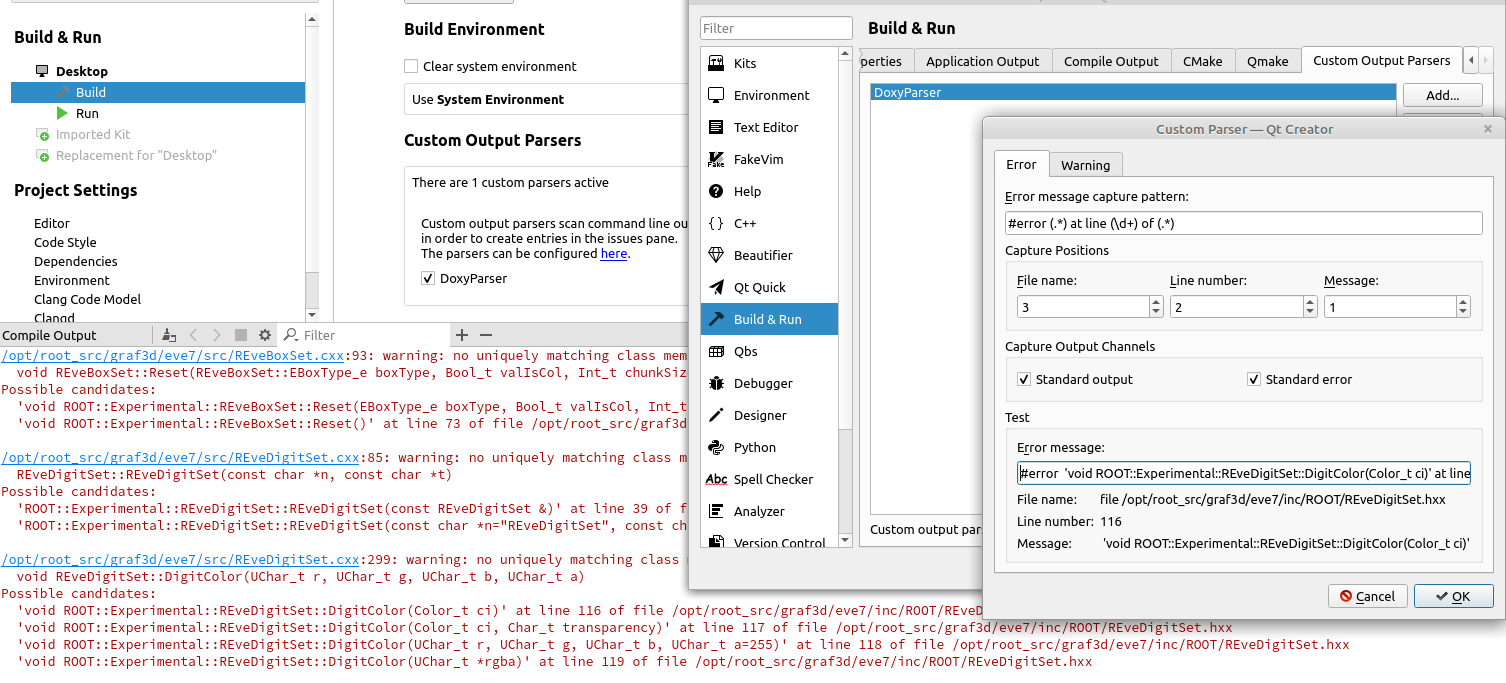Focus the options Filter search field
The image size is (1506, 683).
click(776, 28)
